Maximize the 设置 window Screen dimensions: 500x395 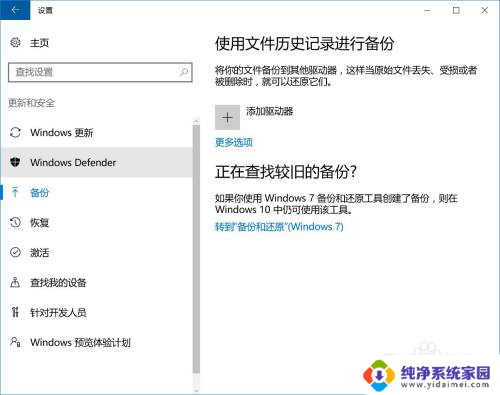point(456,10)
